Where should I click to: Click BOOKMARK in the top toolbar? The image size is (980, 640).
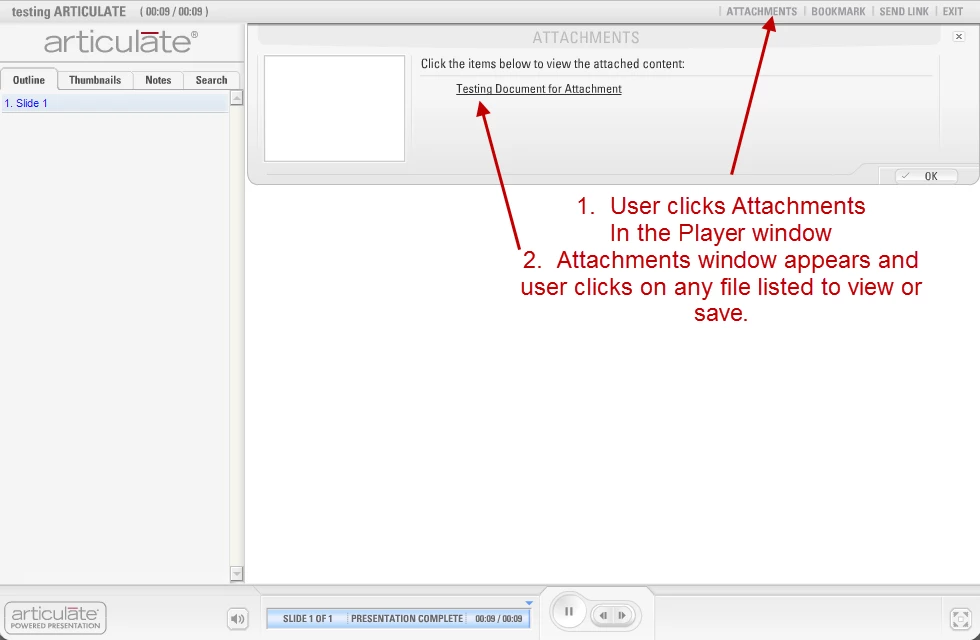pyautogui.click(x=838, y=11)
